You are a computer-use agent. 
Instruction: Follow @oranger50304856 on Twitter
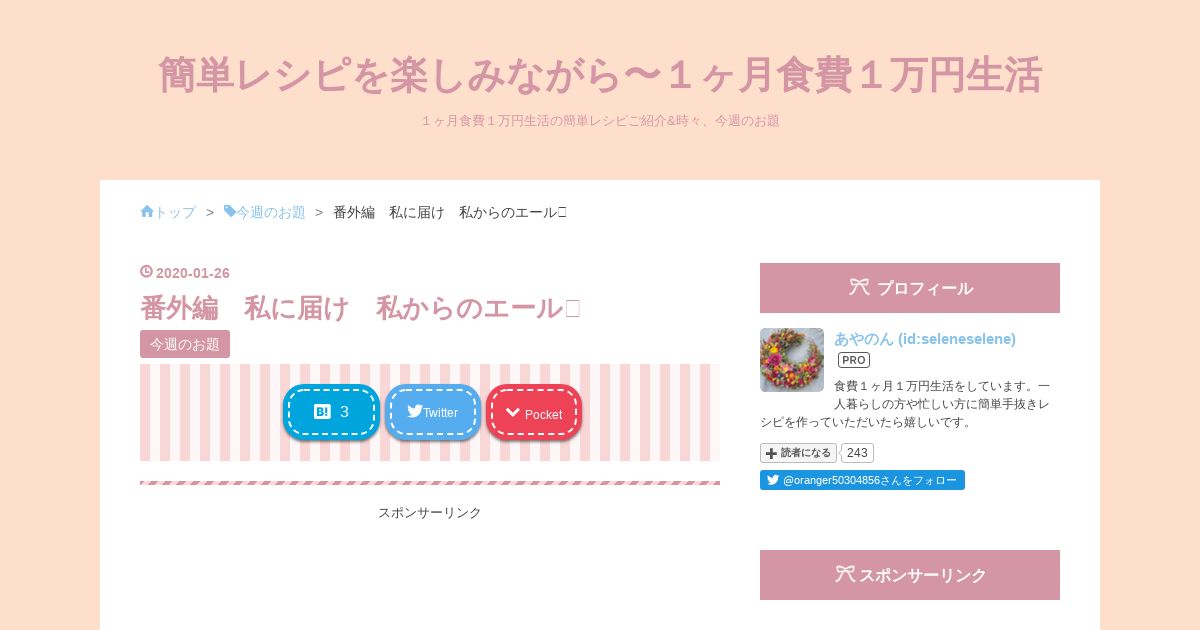[862, 480]
